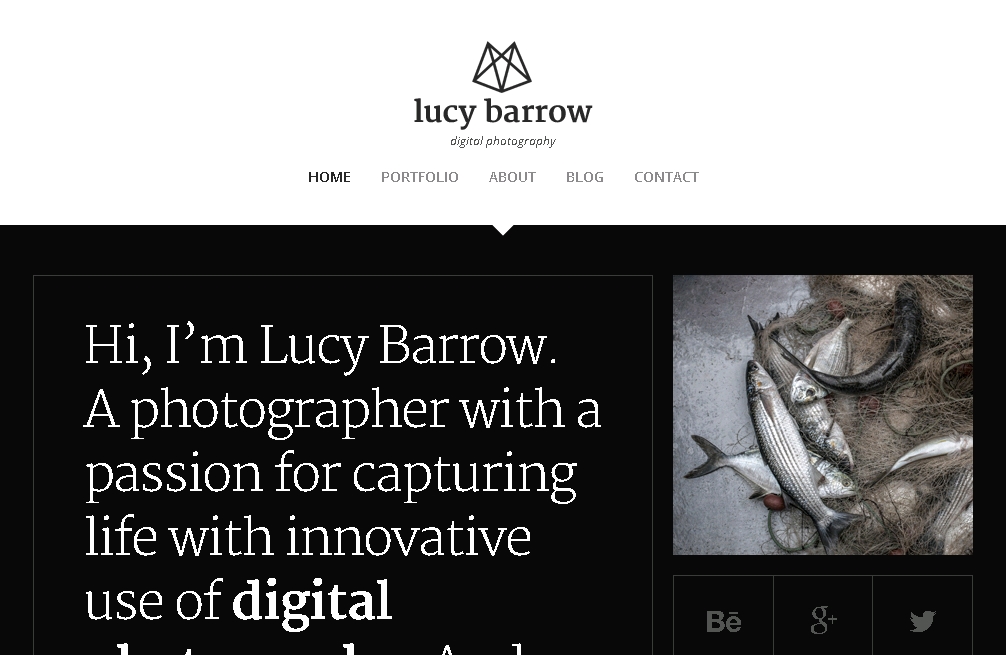Viewport: 1006px width, 655px height.
Task: Click the 'lucy barrow' site title
Action: coord(503,112)
